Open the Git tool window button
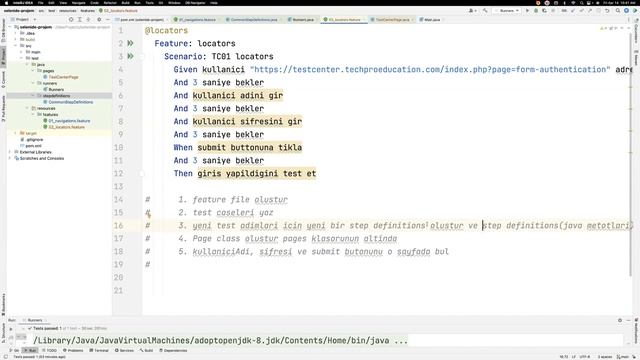Viewport: 640px width, 360px height. (x=14, y=351)
